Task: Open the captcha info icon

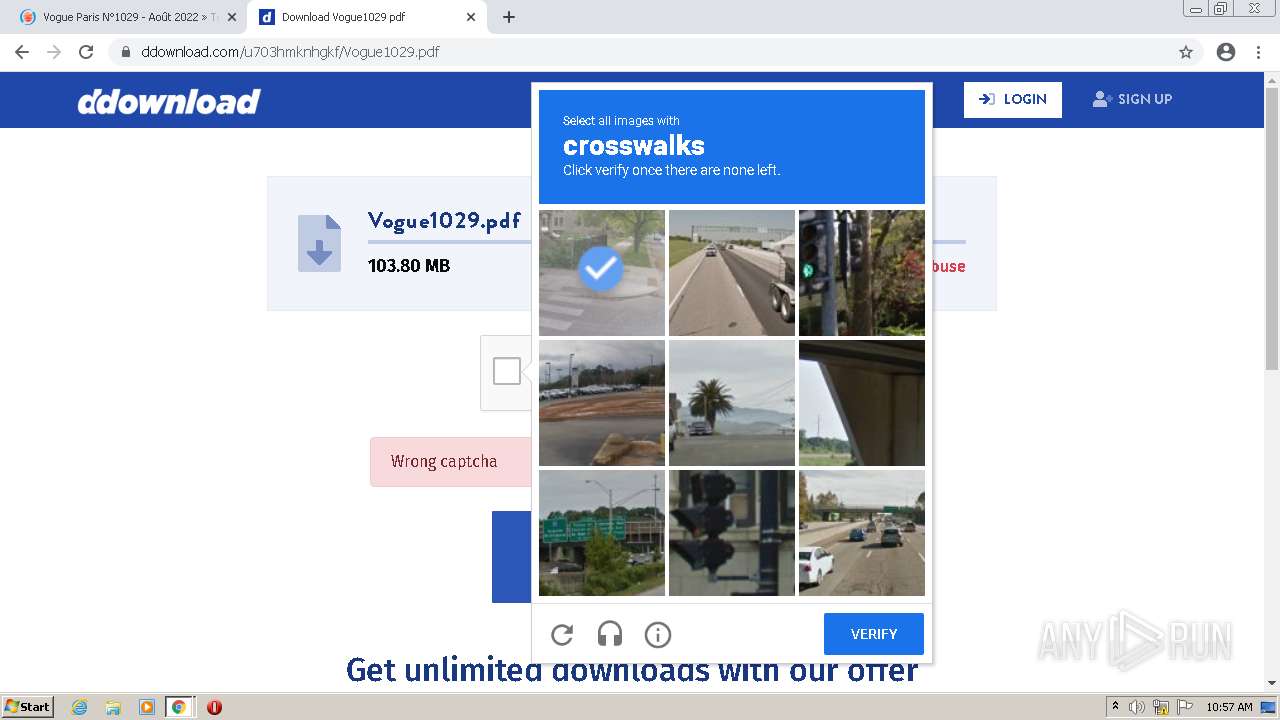Action: pos(658,634)
